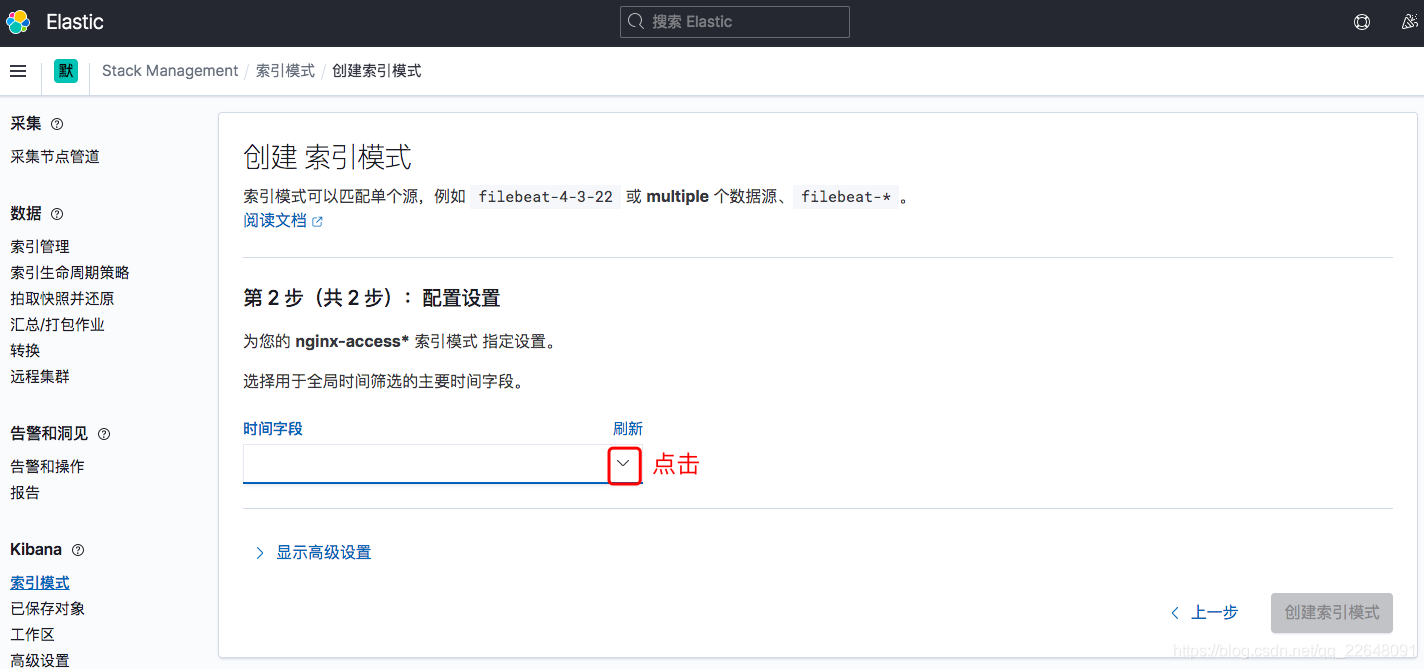Expand the 显示高级设置 section
The image size is (1424, 669).
325,551
